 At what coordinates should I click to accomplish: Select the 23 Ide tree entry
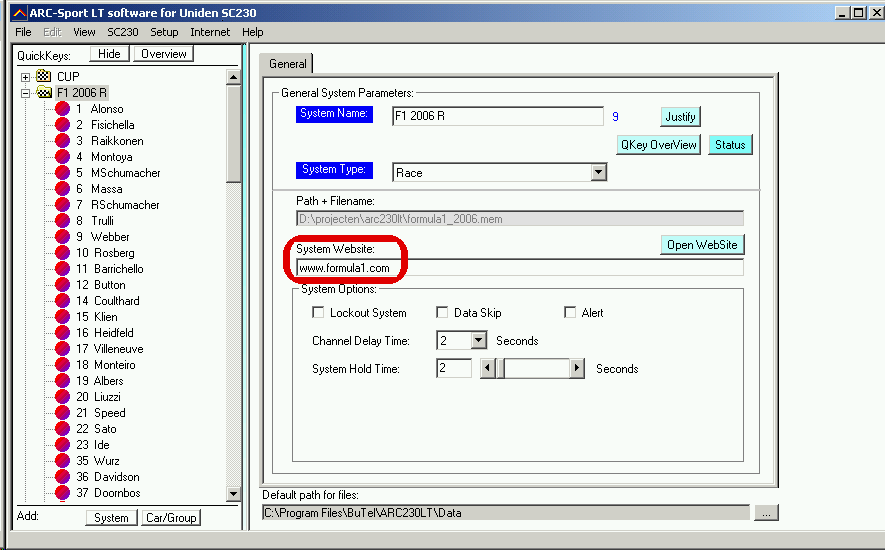coord(93,444)
